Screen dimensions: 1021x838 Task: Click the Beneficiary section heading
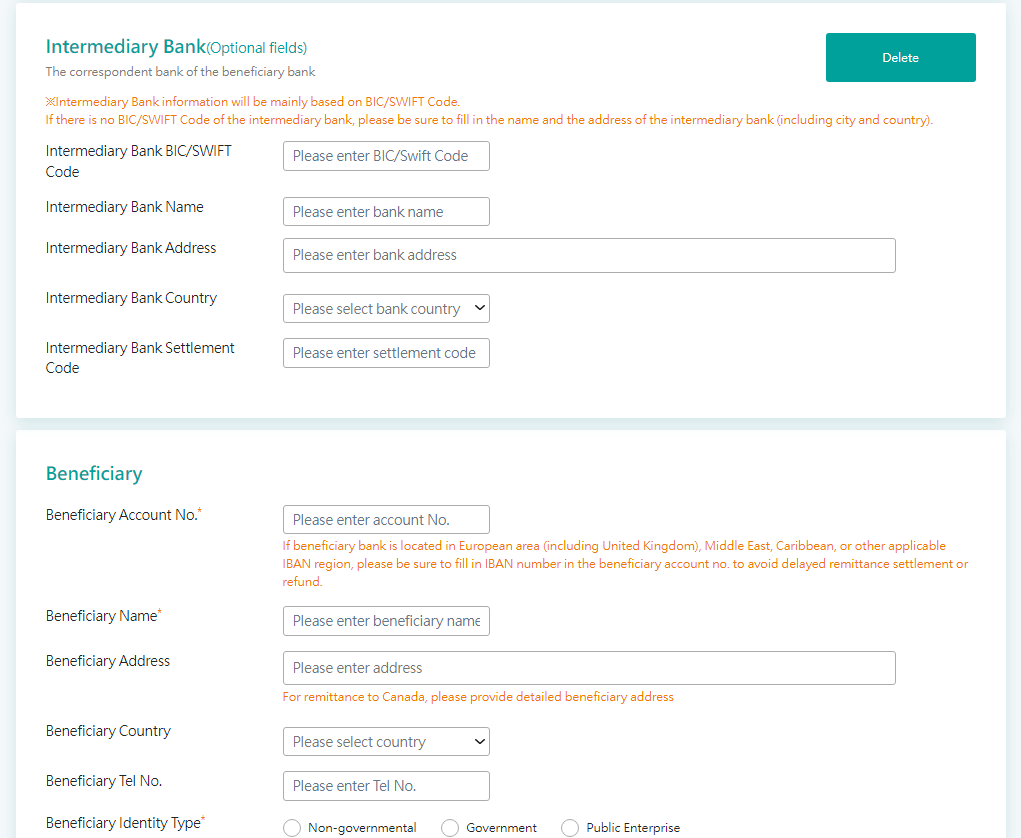coord(94,473)
